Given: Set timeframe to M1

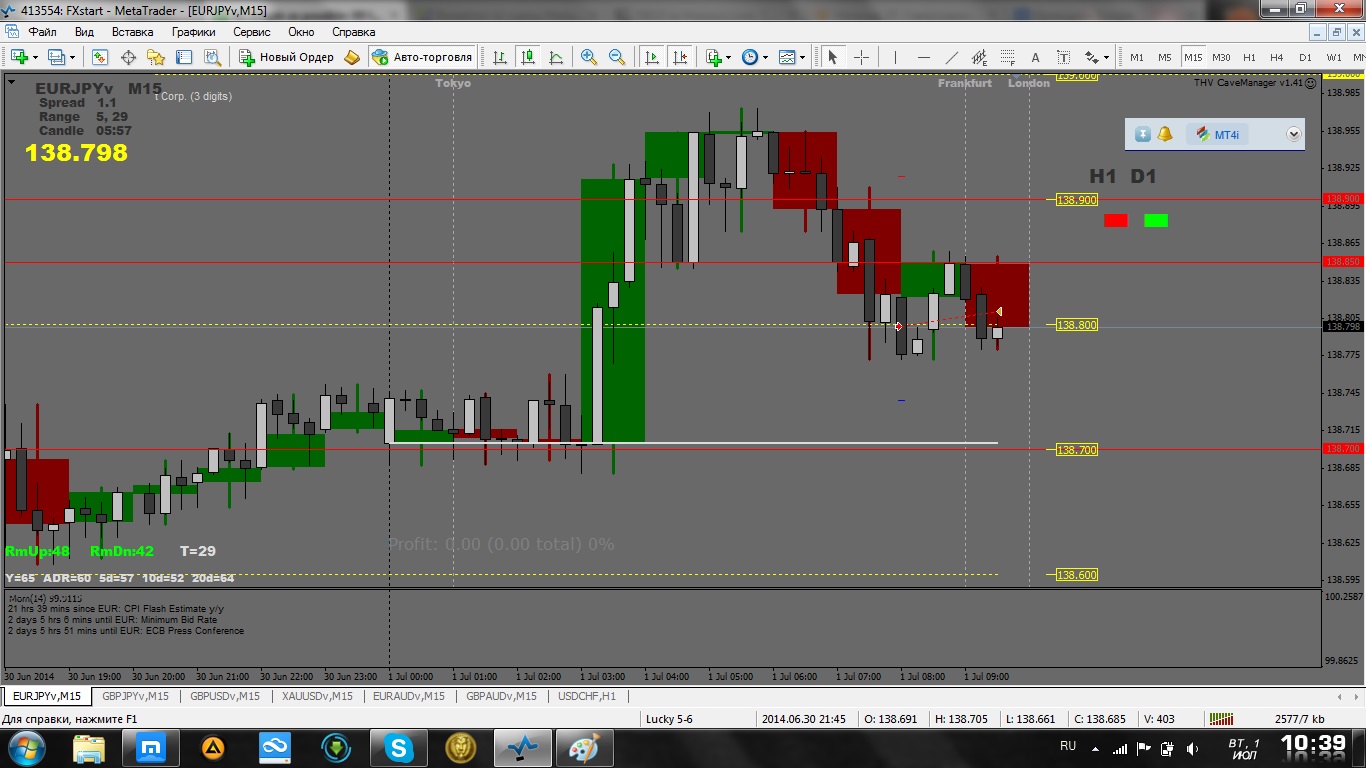Looking at the screenshot, I should (x=1137, y=57).
